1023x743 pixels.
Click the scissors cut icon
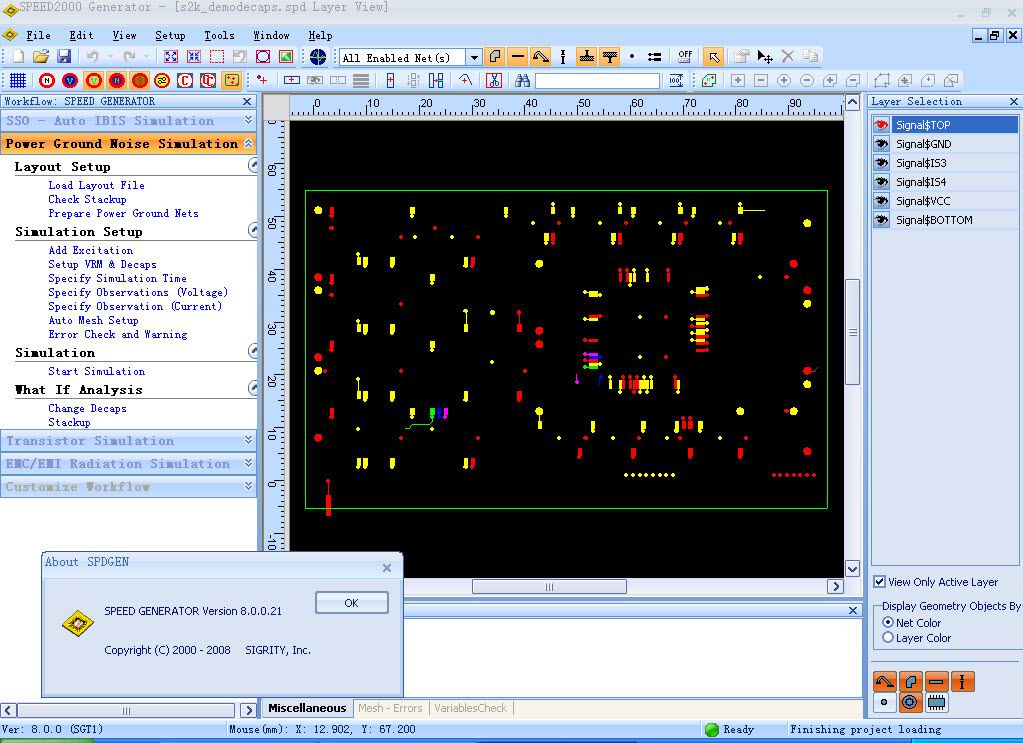pos(494,80)
